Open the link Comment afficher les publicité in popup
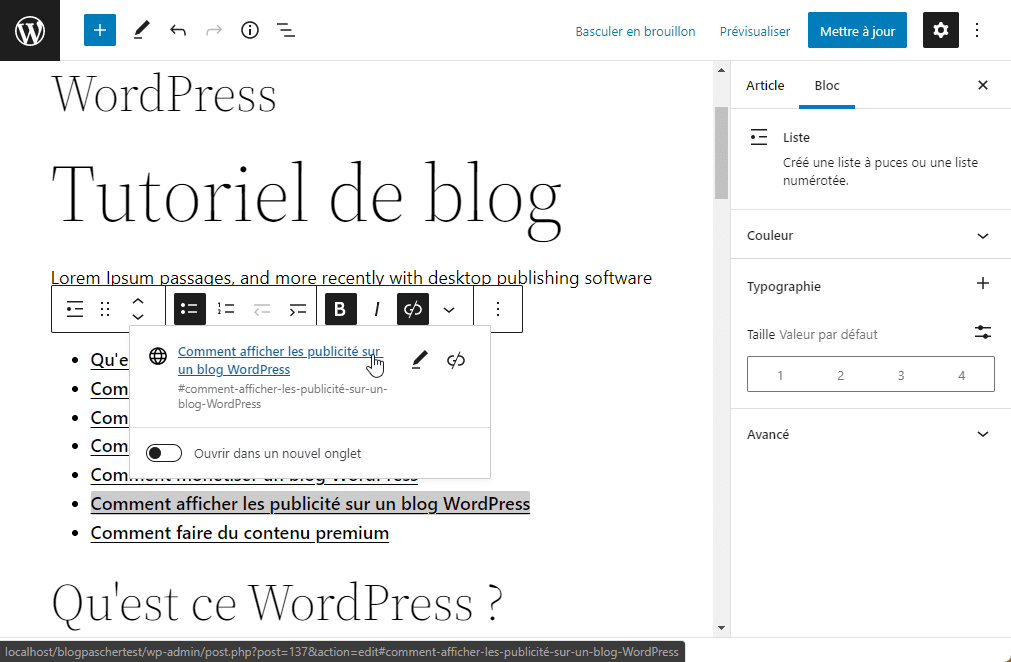 279,360
